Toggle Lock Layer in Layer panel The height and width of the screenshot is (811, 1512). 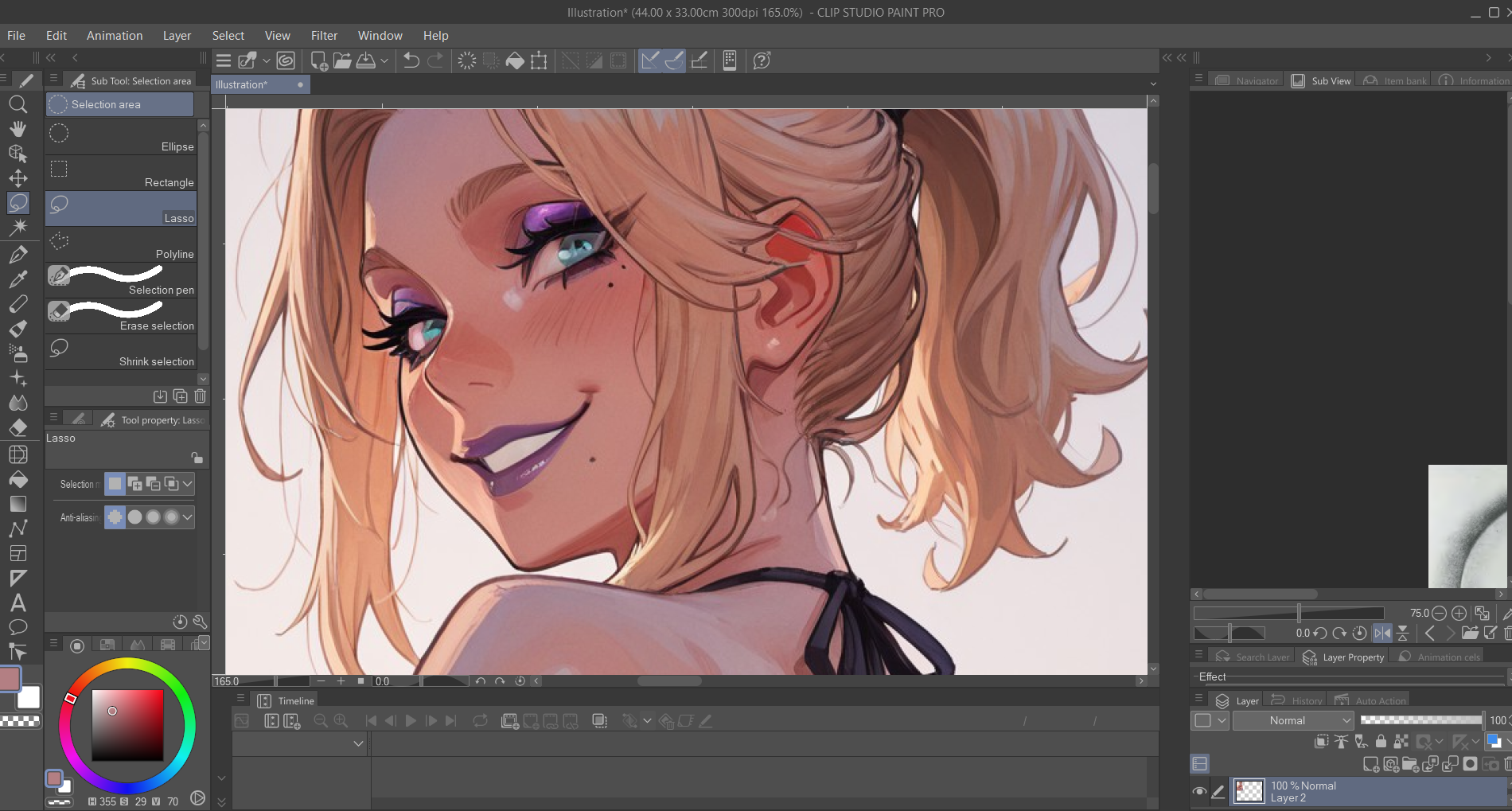1381,742
